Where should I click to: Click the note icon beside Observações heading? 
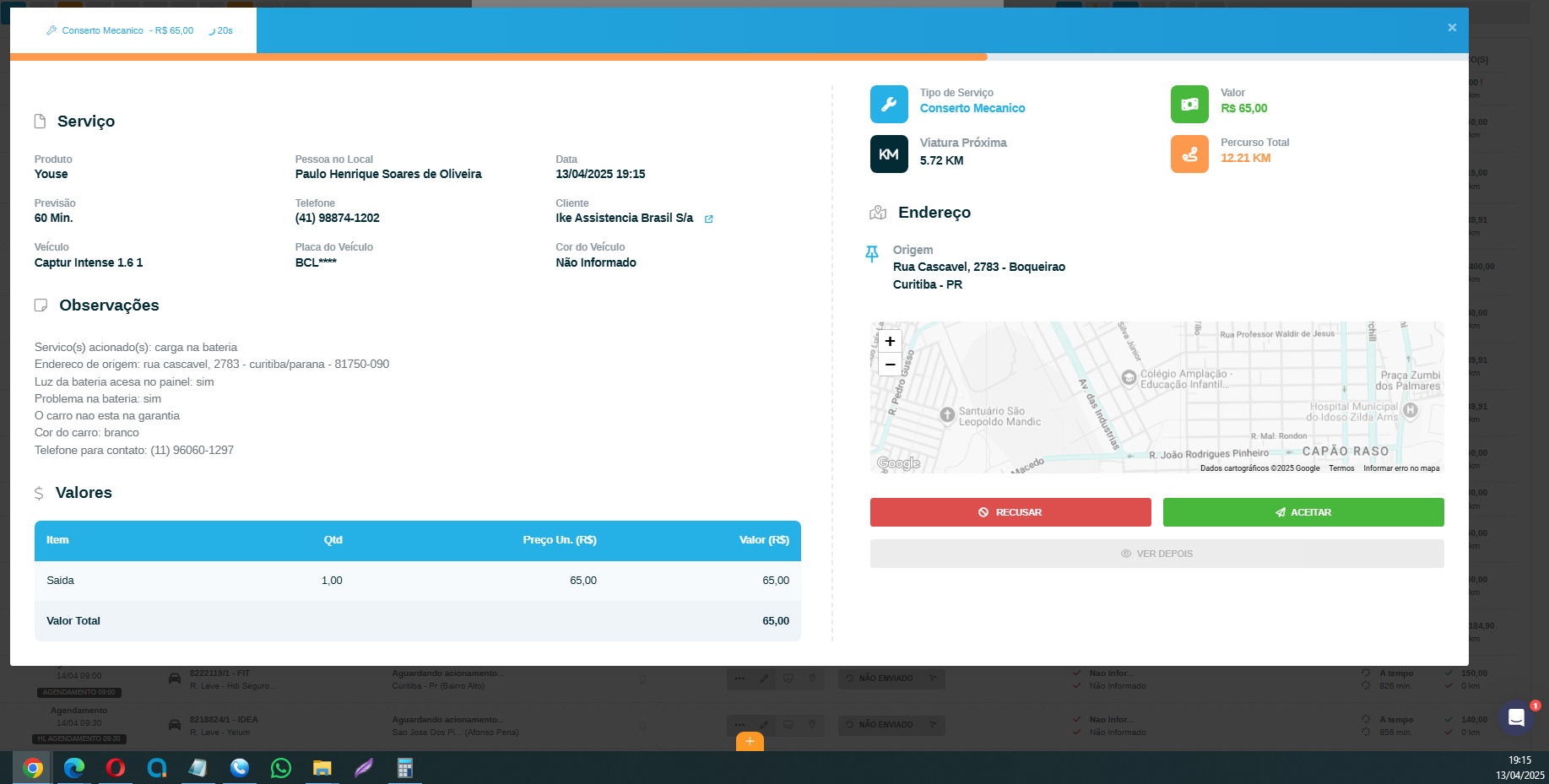41,305
